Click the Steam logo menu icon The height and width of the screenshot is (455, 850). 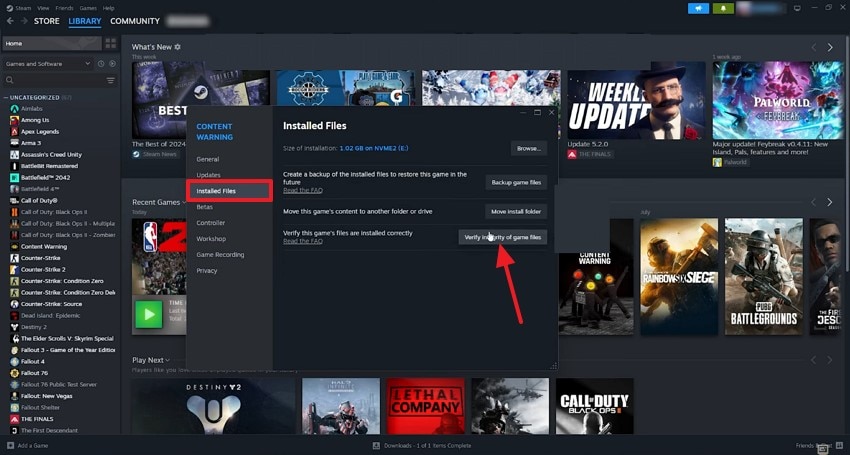[10, 8]
